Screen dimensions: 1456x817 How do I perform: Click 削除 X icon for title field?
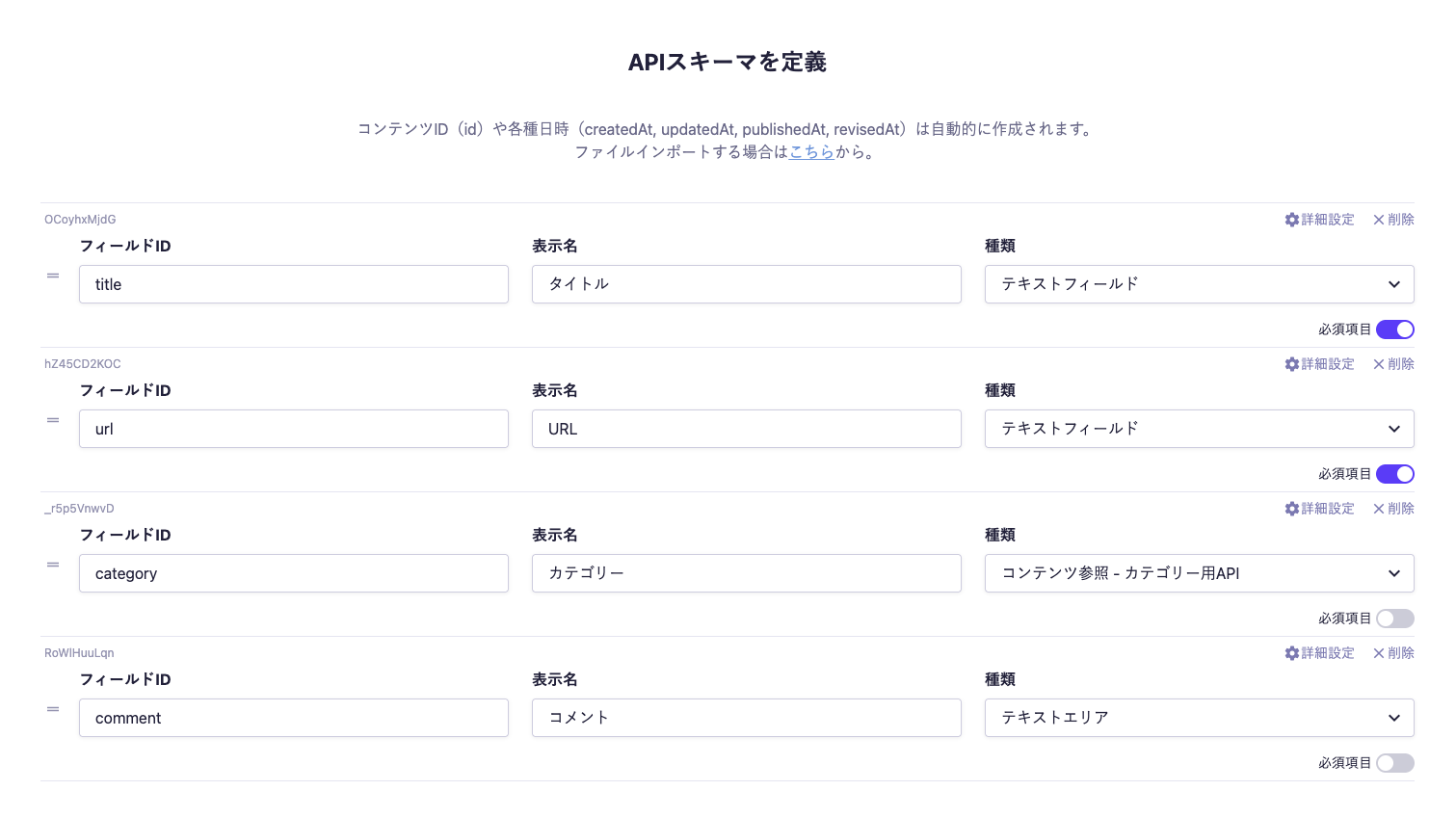[x=1379, y=220]
